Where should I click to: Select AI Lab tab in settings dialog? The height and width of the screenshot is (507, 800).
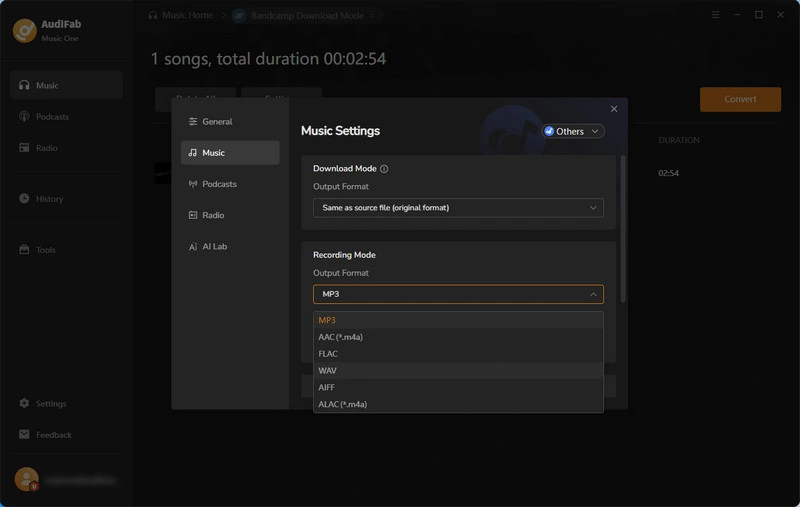pos(230,246)
